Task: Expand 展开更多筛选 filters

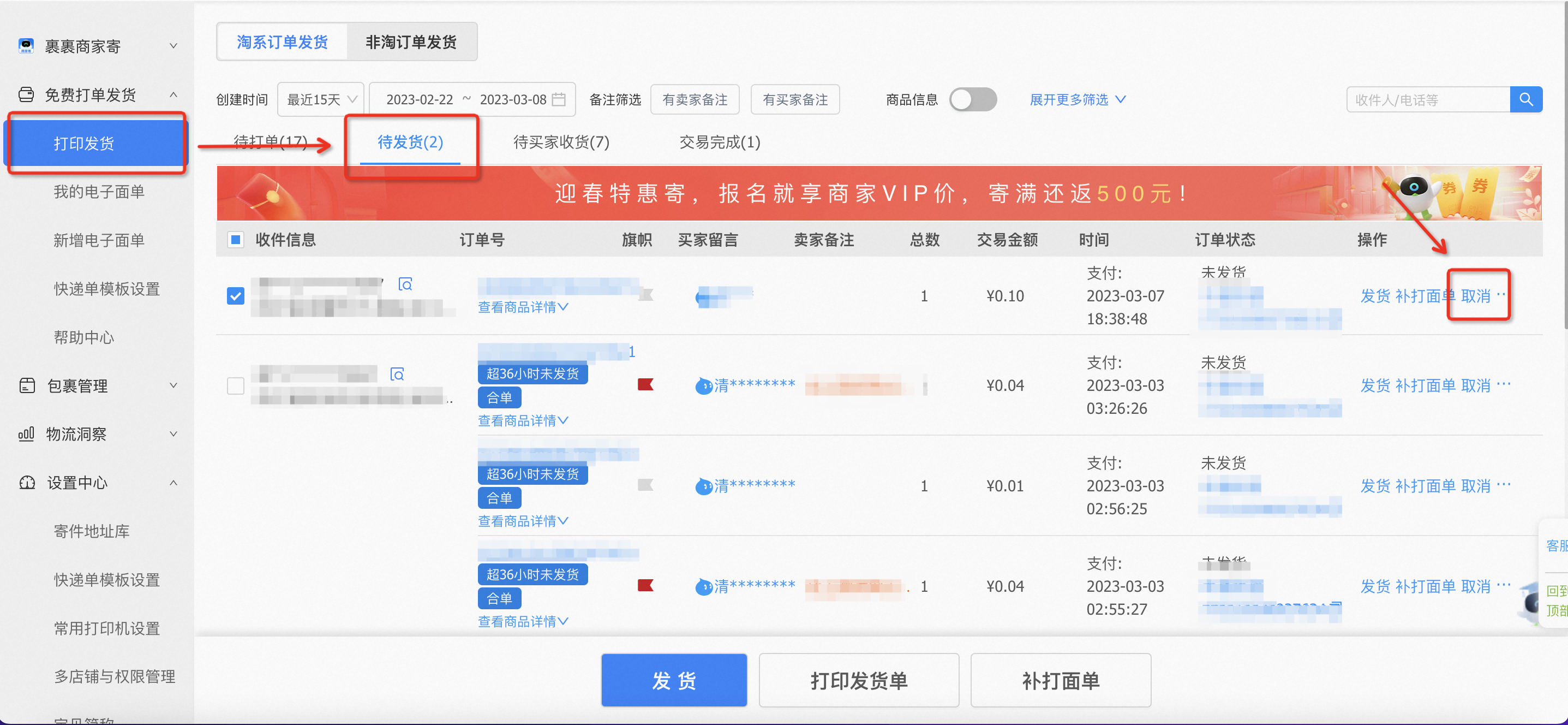Action: click(1078, 99)
